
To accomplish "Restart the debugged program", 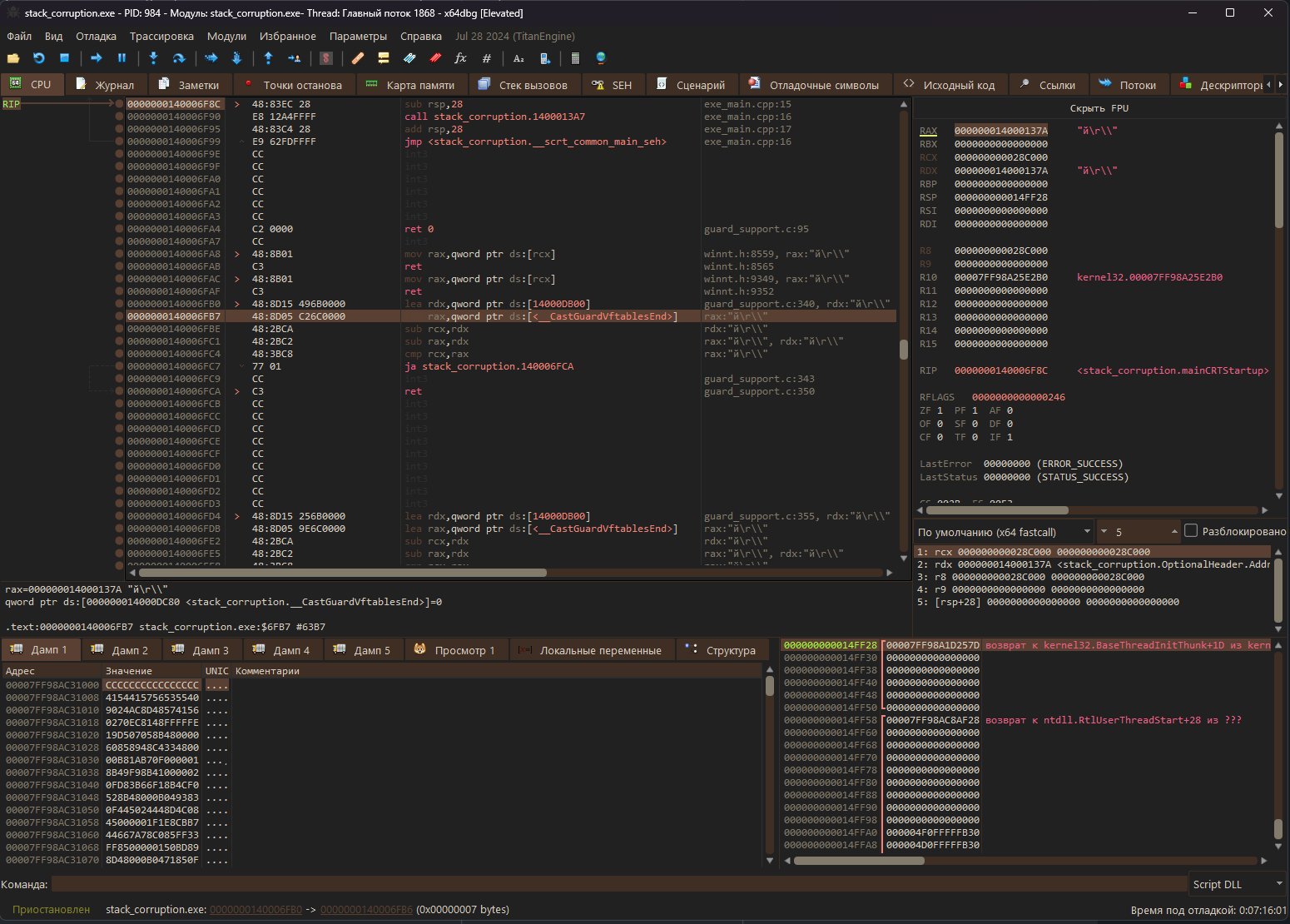I will coord(39,58).
